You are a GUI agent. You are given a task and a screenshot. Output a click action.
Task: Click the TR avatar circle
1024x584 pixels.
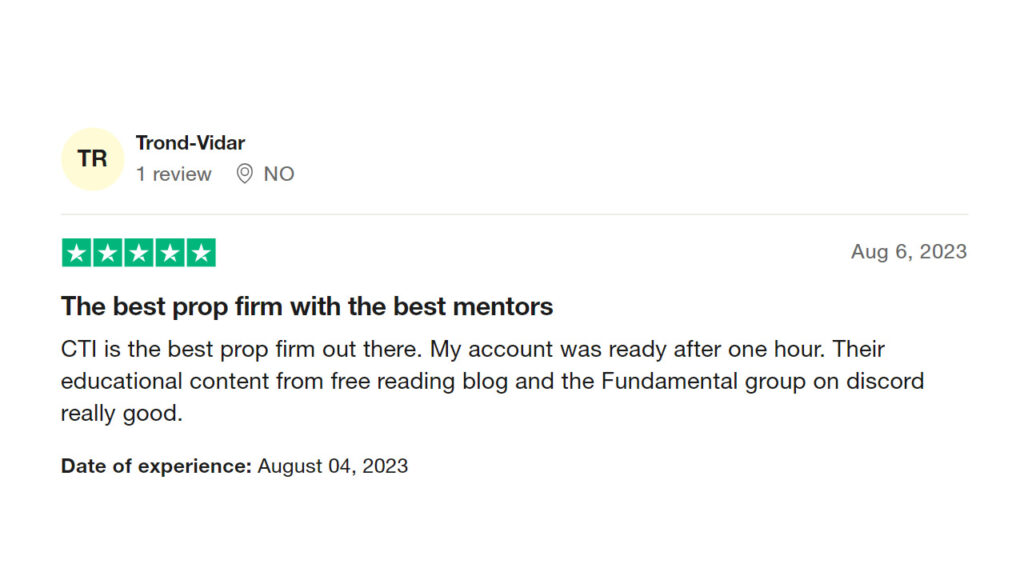tap(92, 159)
